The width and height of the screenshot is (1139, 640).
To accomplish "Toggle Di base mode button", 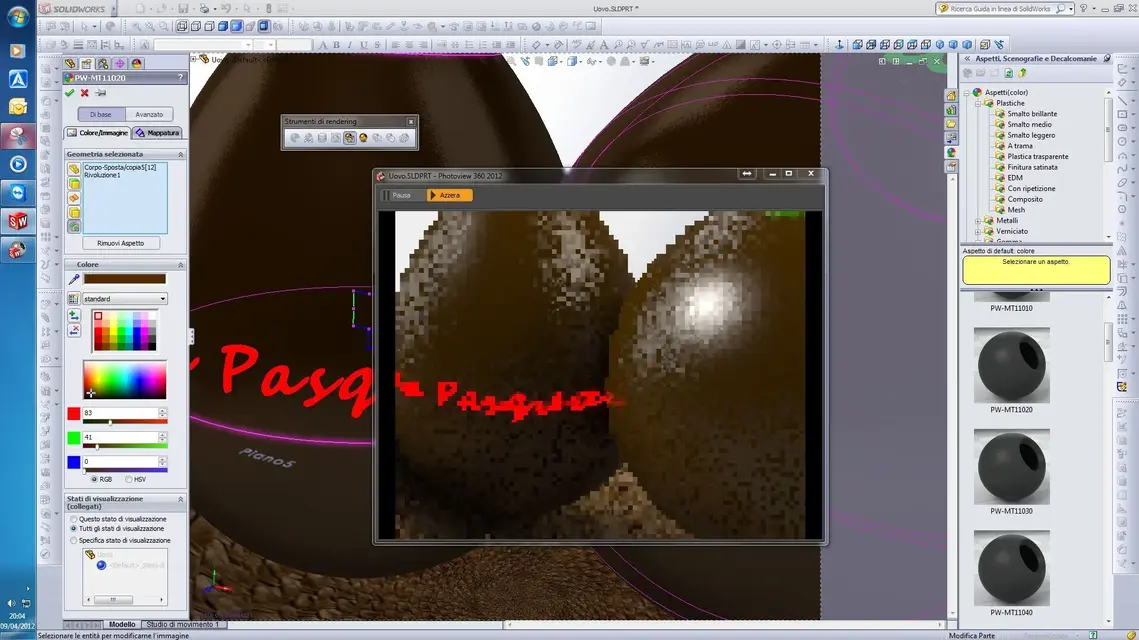I will coord(101,114).
